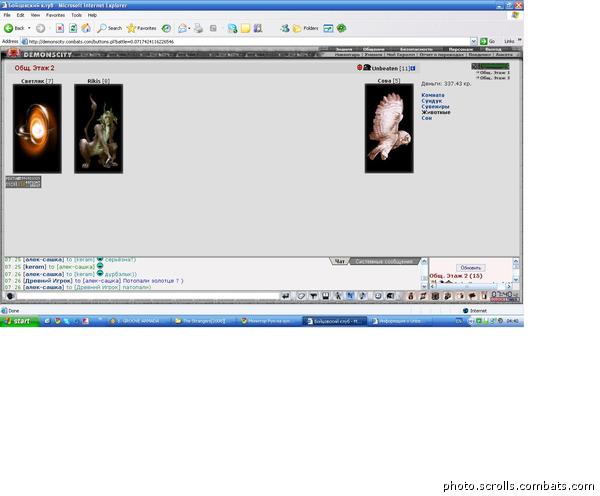This screenshot has height=496, width=600.
Task: Click the Сундук link
Action: coord(432,101)
